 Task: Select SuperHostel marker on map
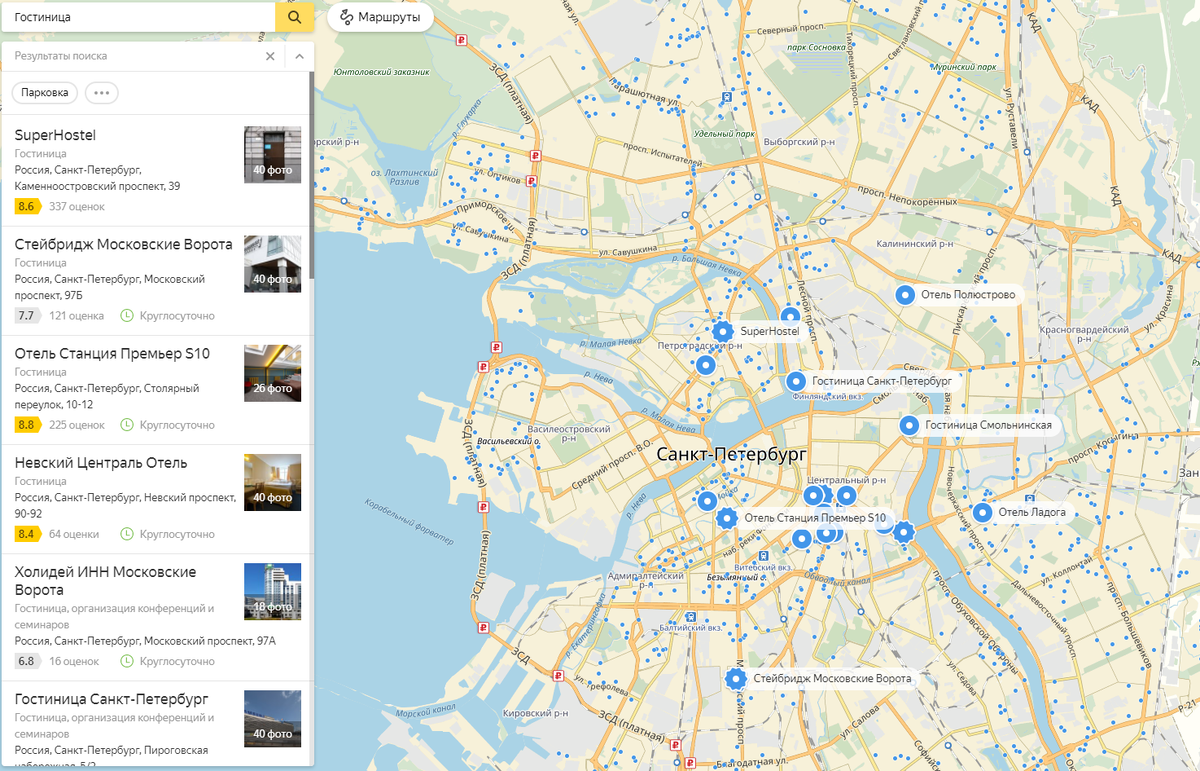(x=723, y=331)
